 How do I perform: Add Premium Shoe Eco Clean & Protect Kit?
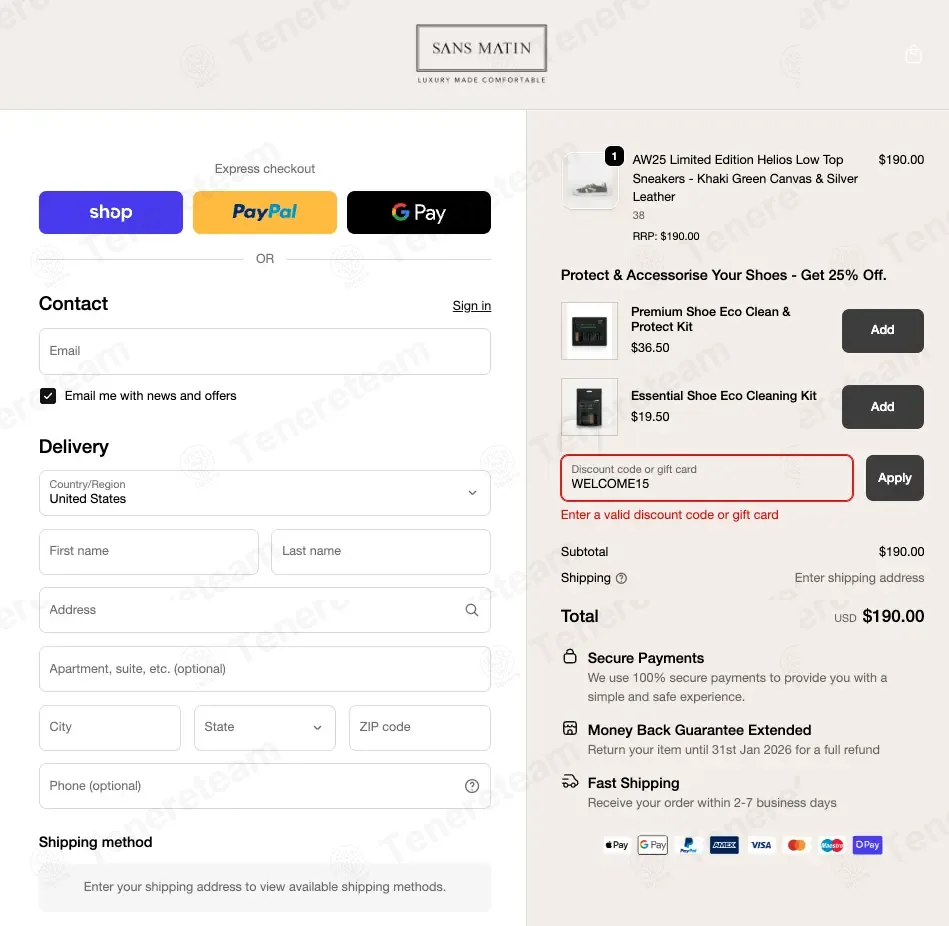[x=882, y=330]
